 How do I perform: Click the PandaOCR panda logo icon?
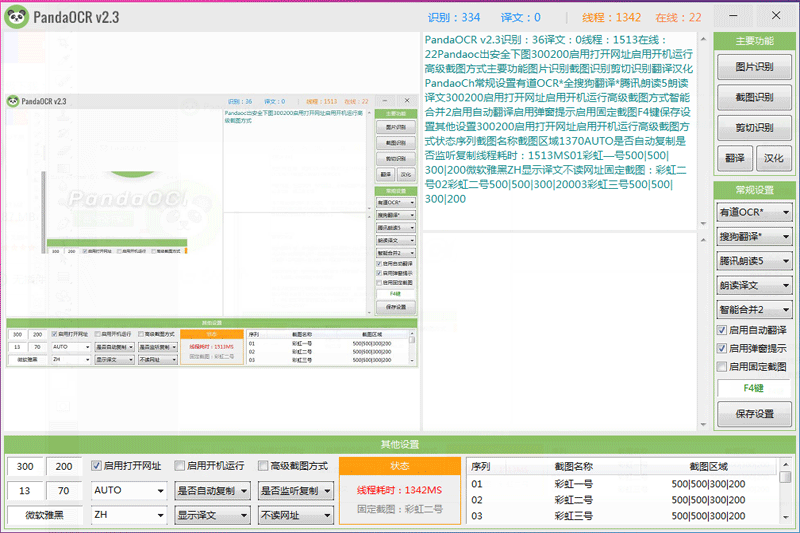click(x=16, y=17)
